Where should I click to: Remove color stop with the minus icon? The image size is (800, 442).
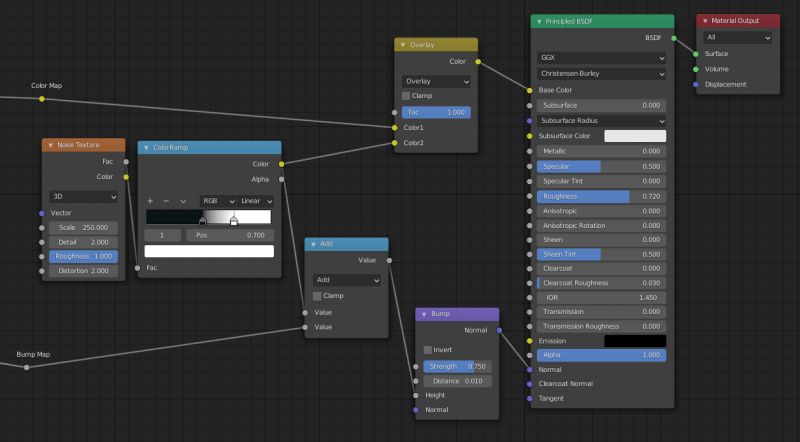click(166, 201)
